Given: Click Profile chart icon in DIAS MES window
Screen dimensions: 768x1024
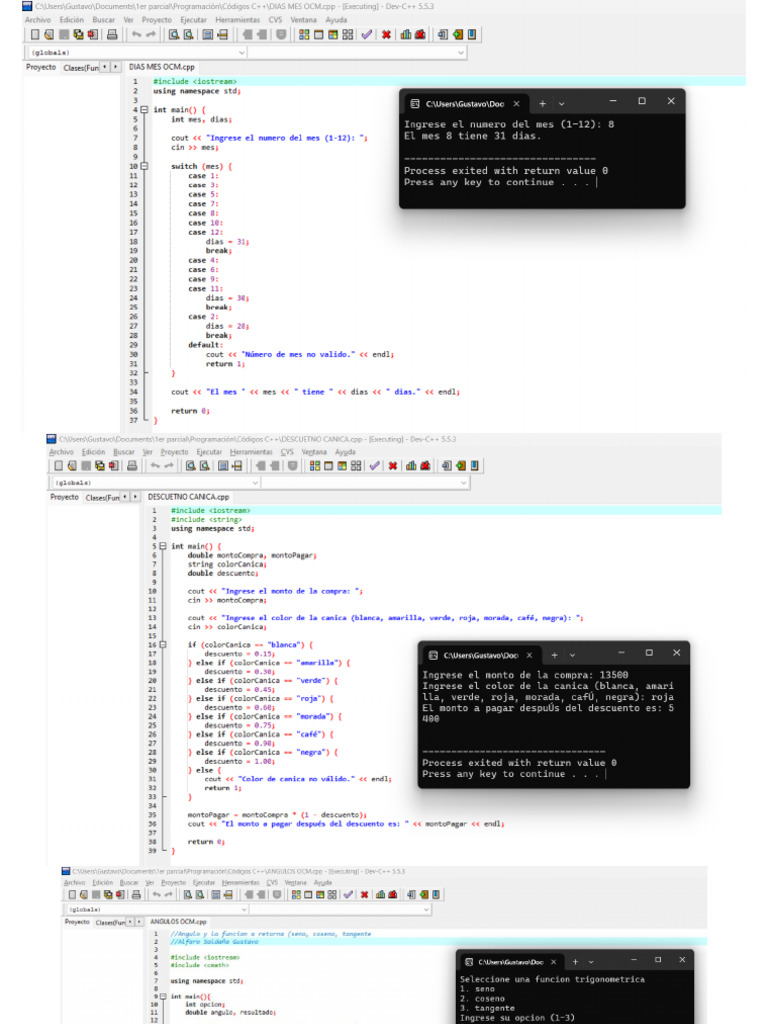Looking at the screenshot, I should 406,35.
